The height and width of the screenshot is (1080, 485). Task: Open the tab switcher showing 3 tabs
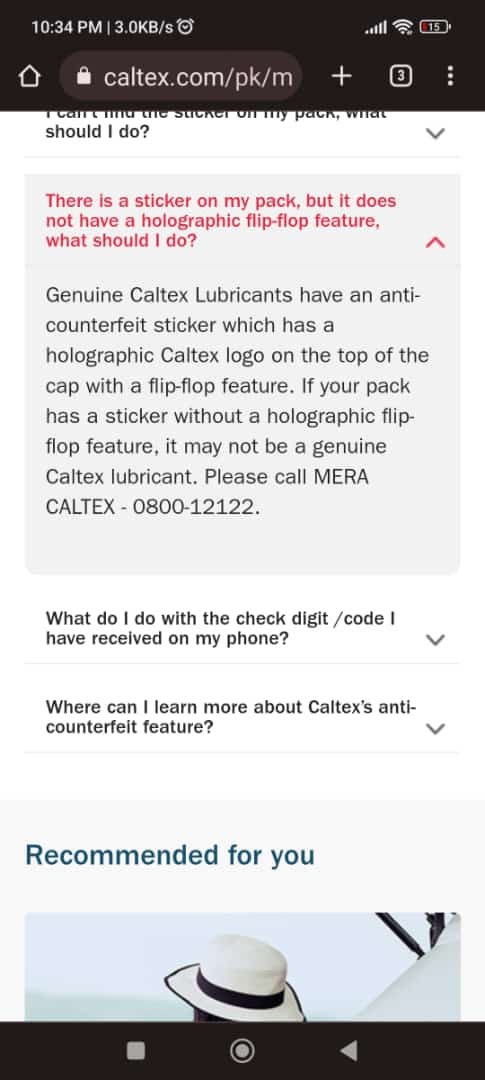point(400,76)
